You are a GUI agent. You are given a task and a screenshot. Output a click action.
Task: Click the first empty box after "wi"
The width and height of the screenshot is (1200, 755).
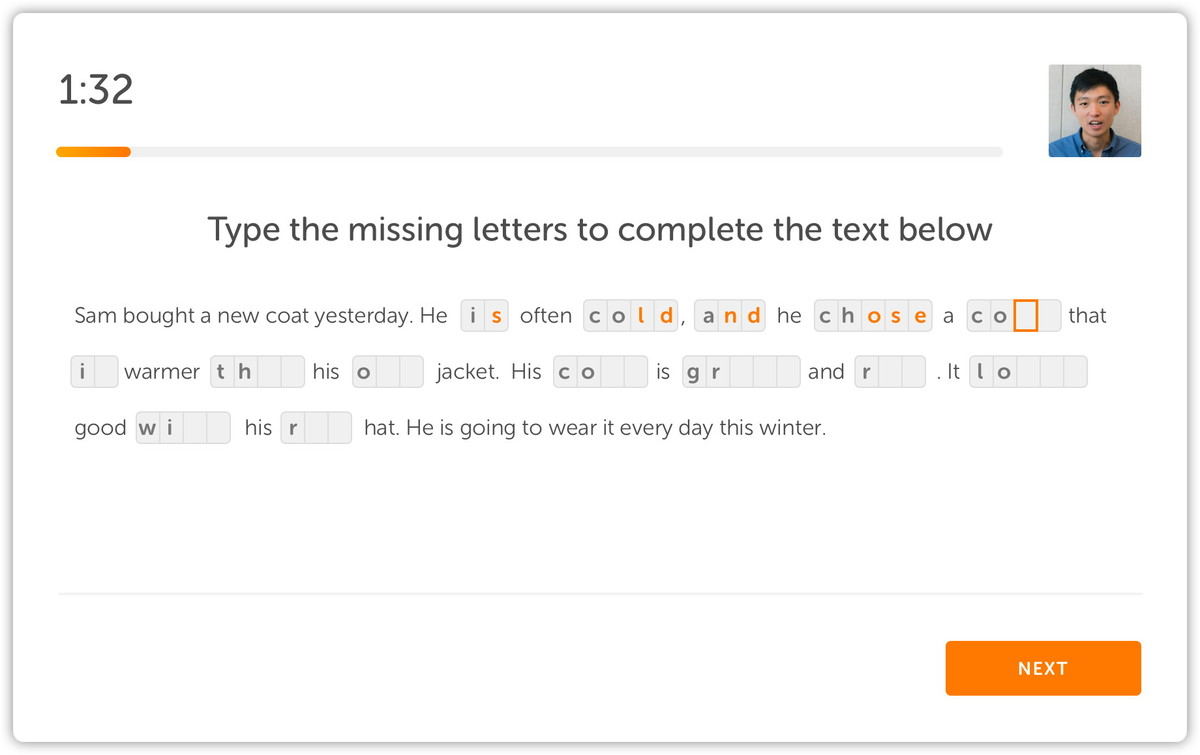pyautogui.click(x=195, y=428)
